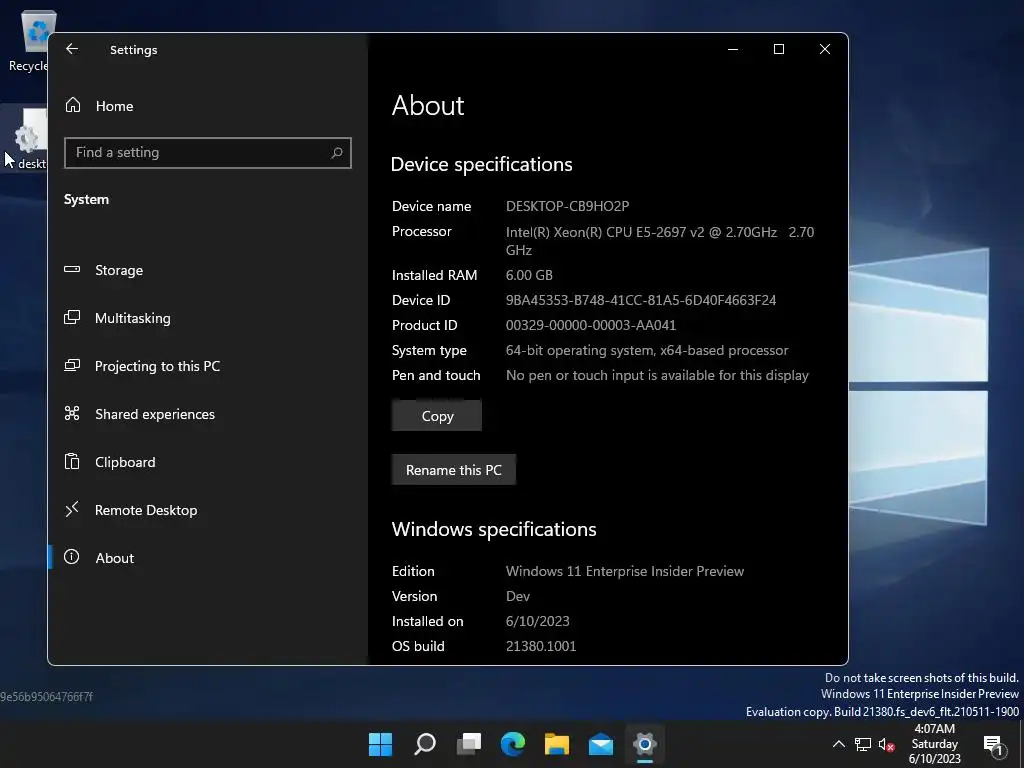Click the Multitasking windows icon

pos(72,317)
